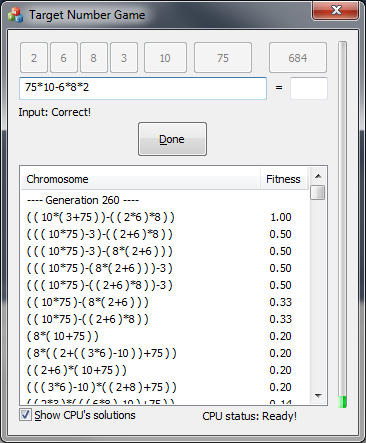Click the number 3 button
Viewport: 366px width, 443px height.
pos(124,58)
